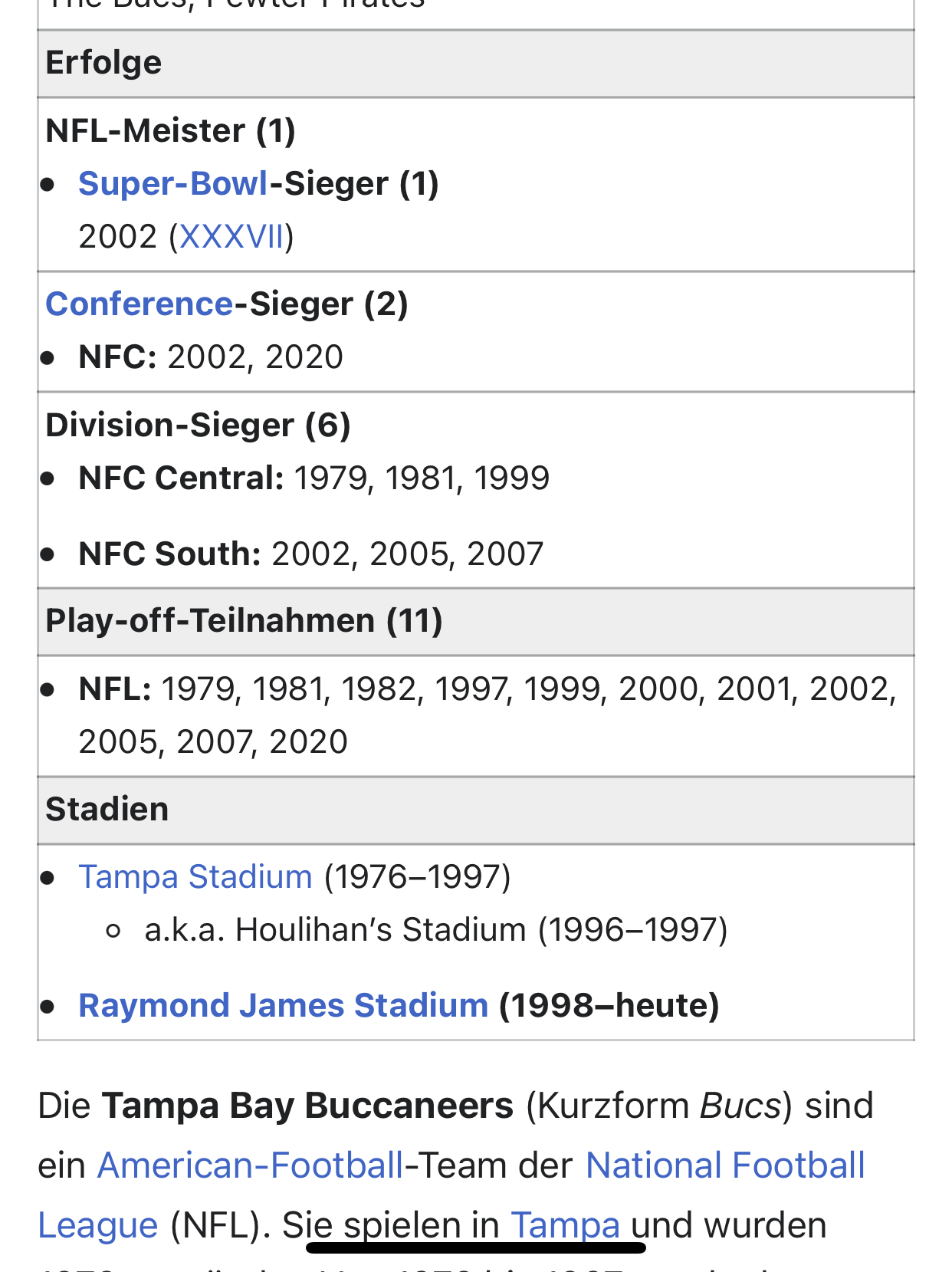Tap the home indicator bar

coord(475,1247)
